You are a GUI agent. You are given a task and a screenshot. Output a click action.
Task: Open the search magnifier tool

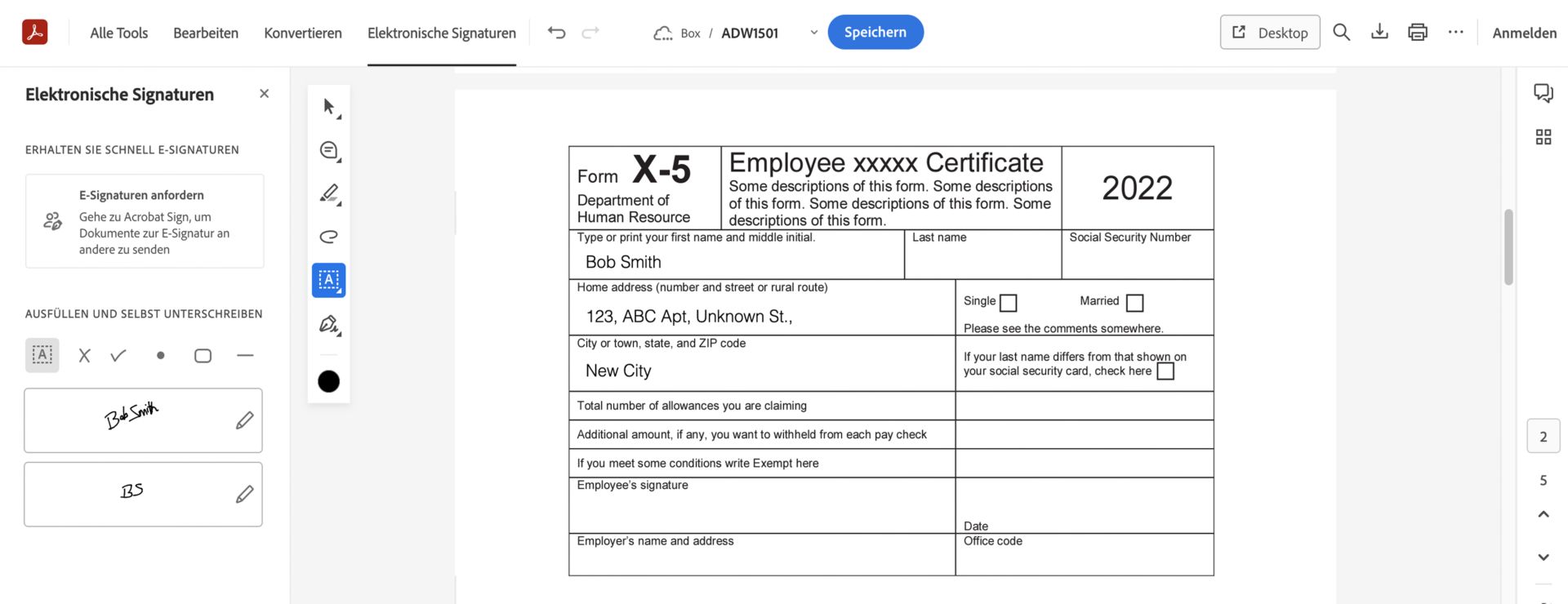[x=1341, y=32]
